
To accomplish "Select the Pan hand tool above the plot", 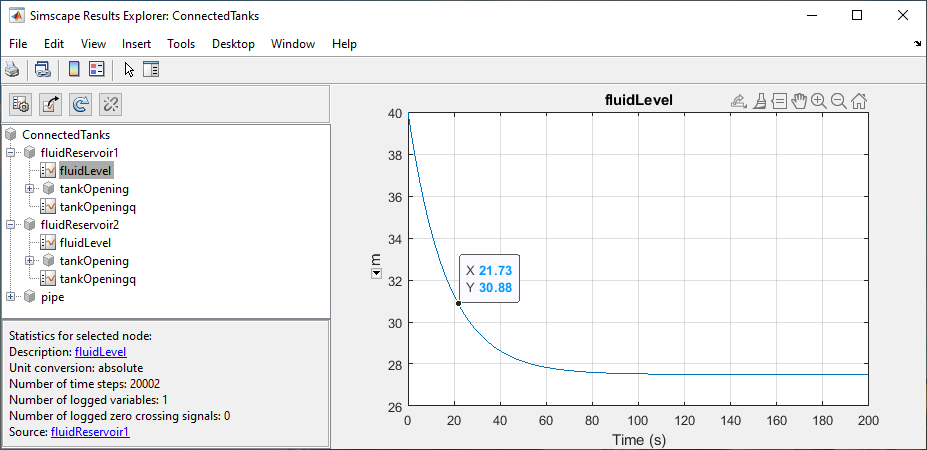I will (x=799, y=101).
